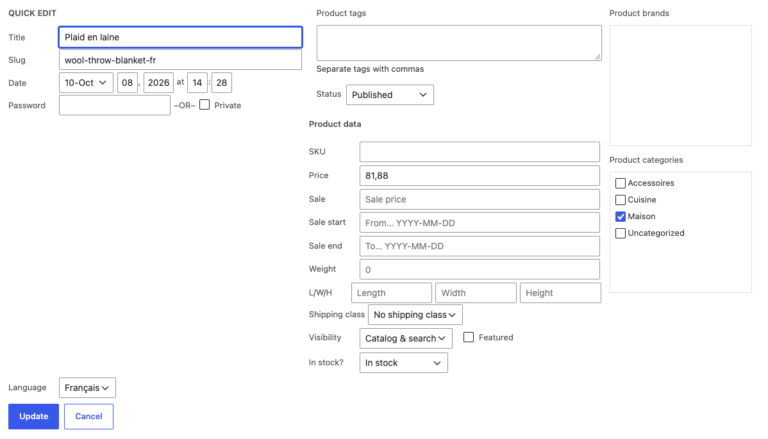
Task: Open the Language dropdown set to Français
Action: pyautogui.click(x=87, y=388)
